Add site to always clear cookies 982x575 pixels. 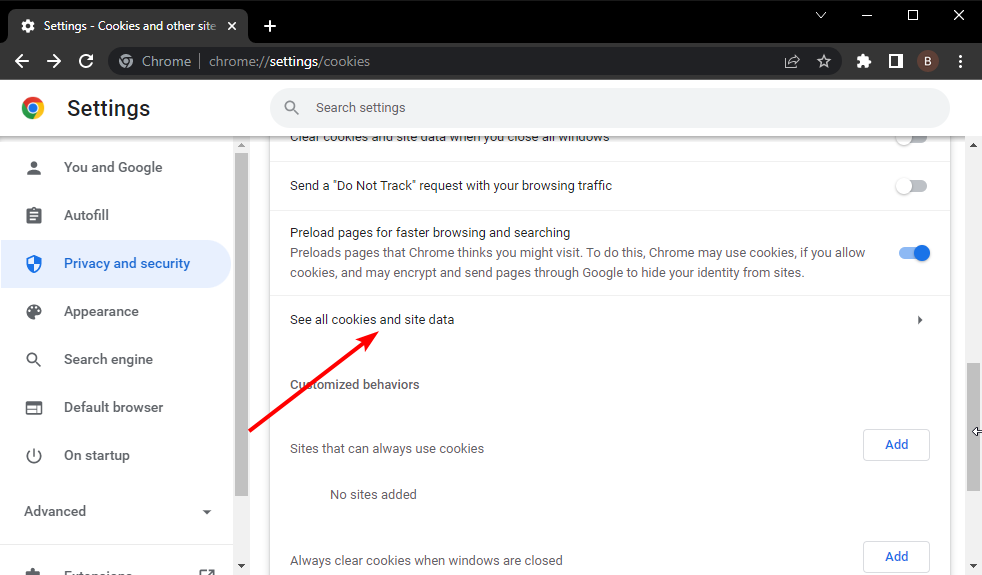(x=896, y=556)
